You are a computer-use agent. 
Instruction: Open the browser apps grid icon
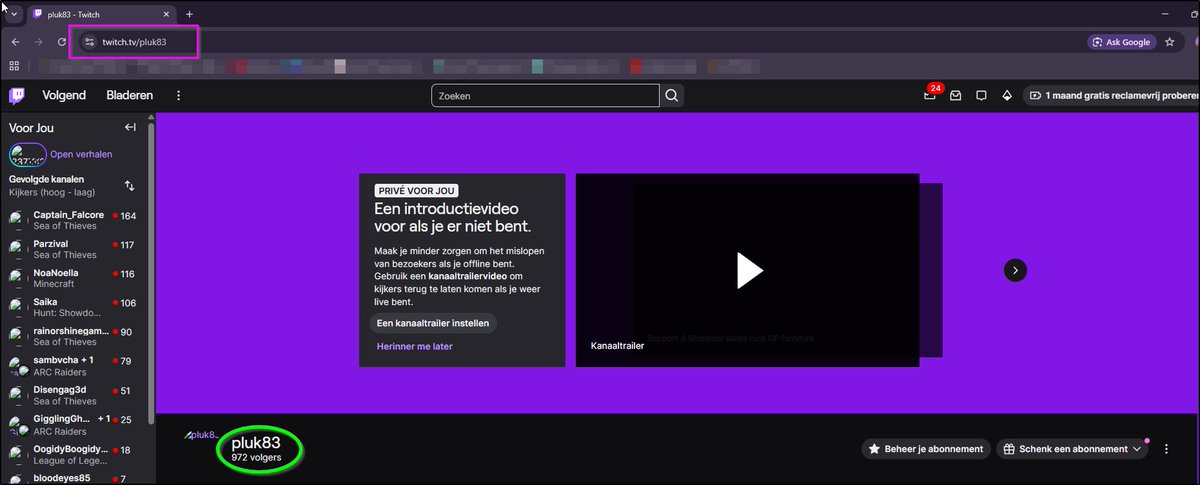click(15, 66)
